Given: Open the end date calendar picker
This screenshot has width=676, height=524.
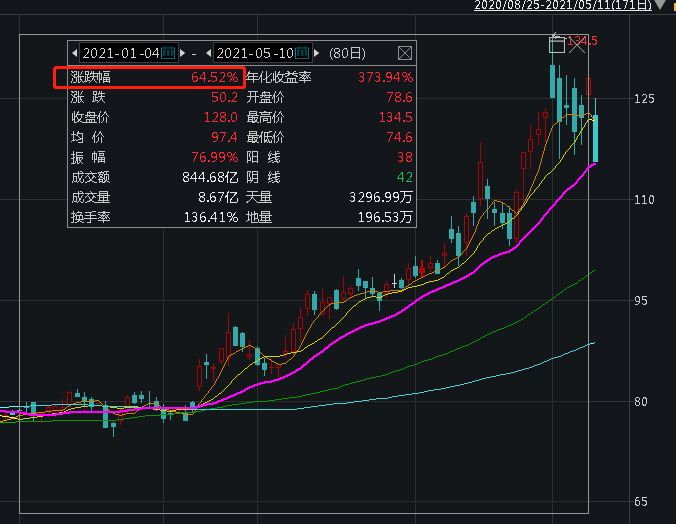Looking at the screenshot, I should 302,52.
